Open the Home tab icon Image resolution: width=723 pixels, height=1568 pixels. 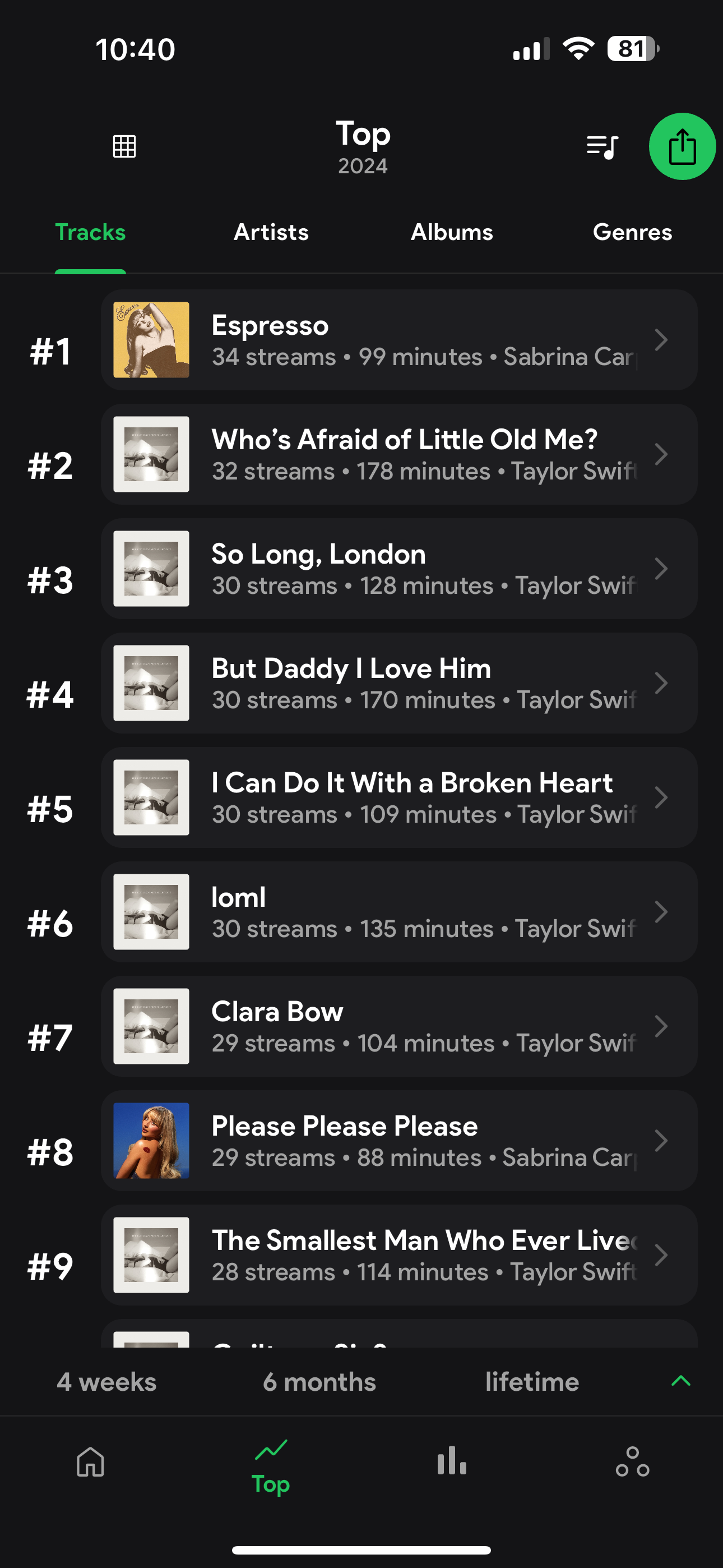[x=90, y=1461]
